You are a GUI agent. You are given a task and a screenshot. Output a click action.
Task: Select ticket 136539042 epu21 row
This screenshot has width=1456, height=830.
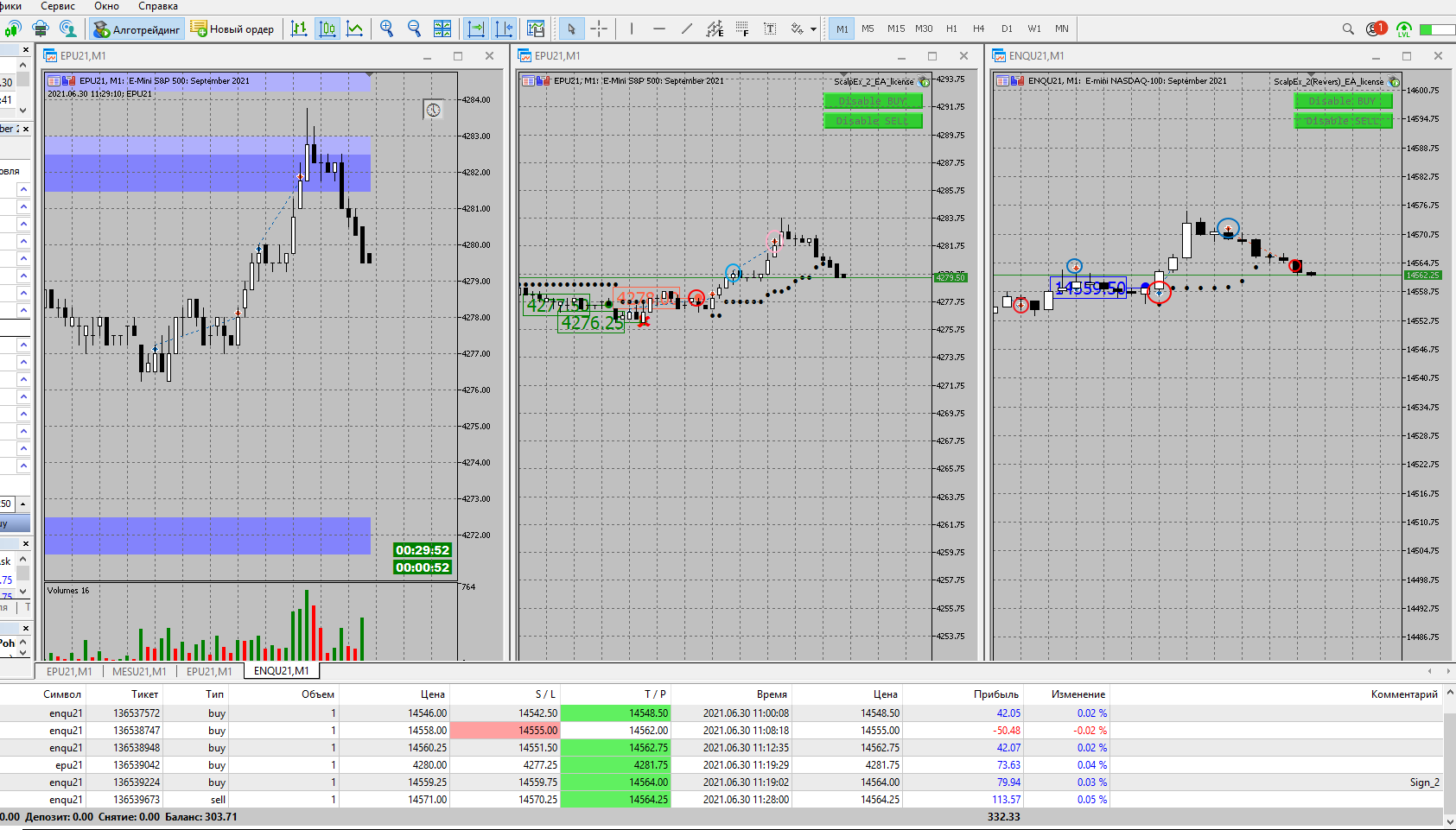tap(722, 765)
